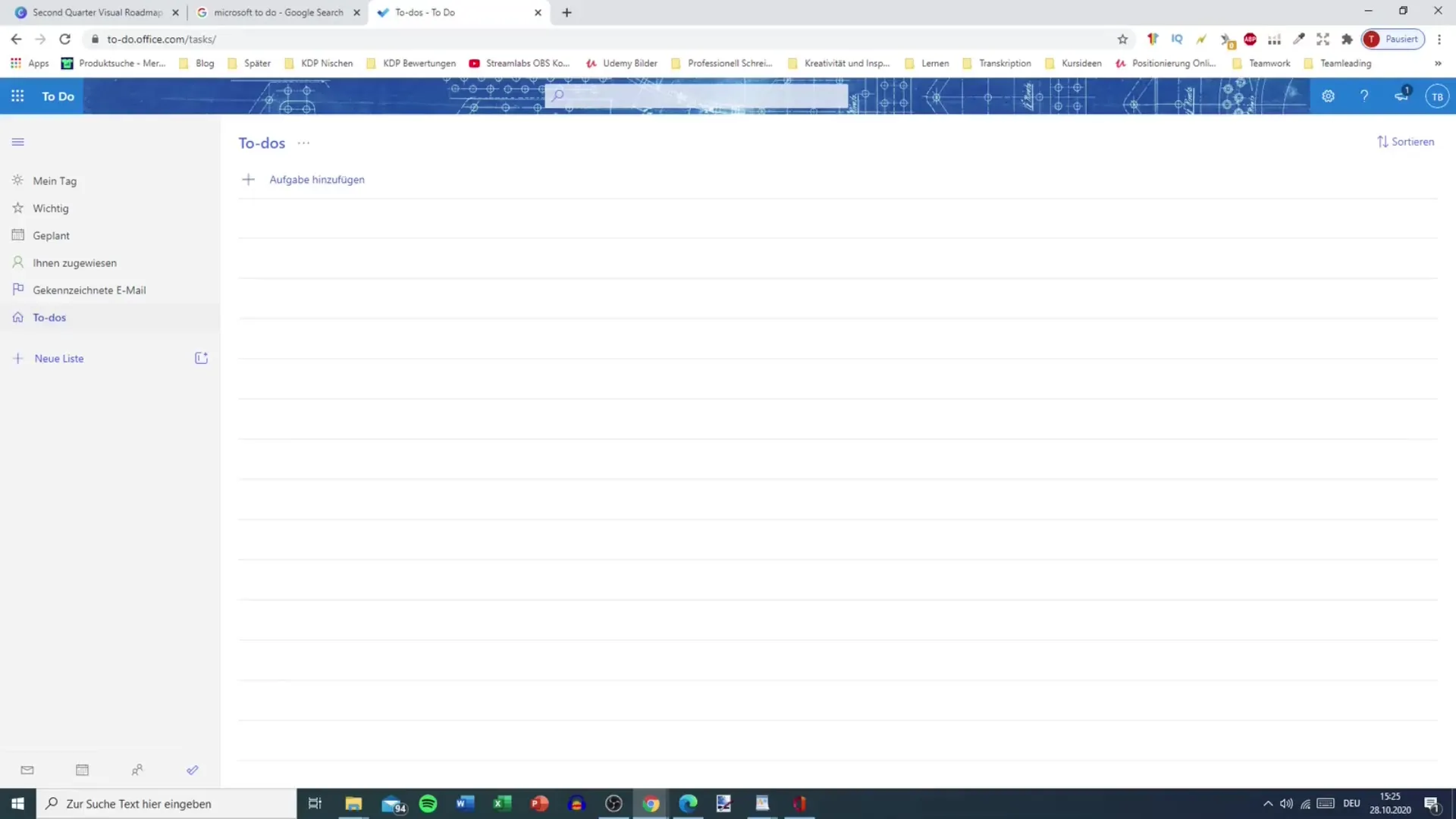
Task: Select the Wichtig list icon
Action: [18, 207]
